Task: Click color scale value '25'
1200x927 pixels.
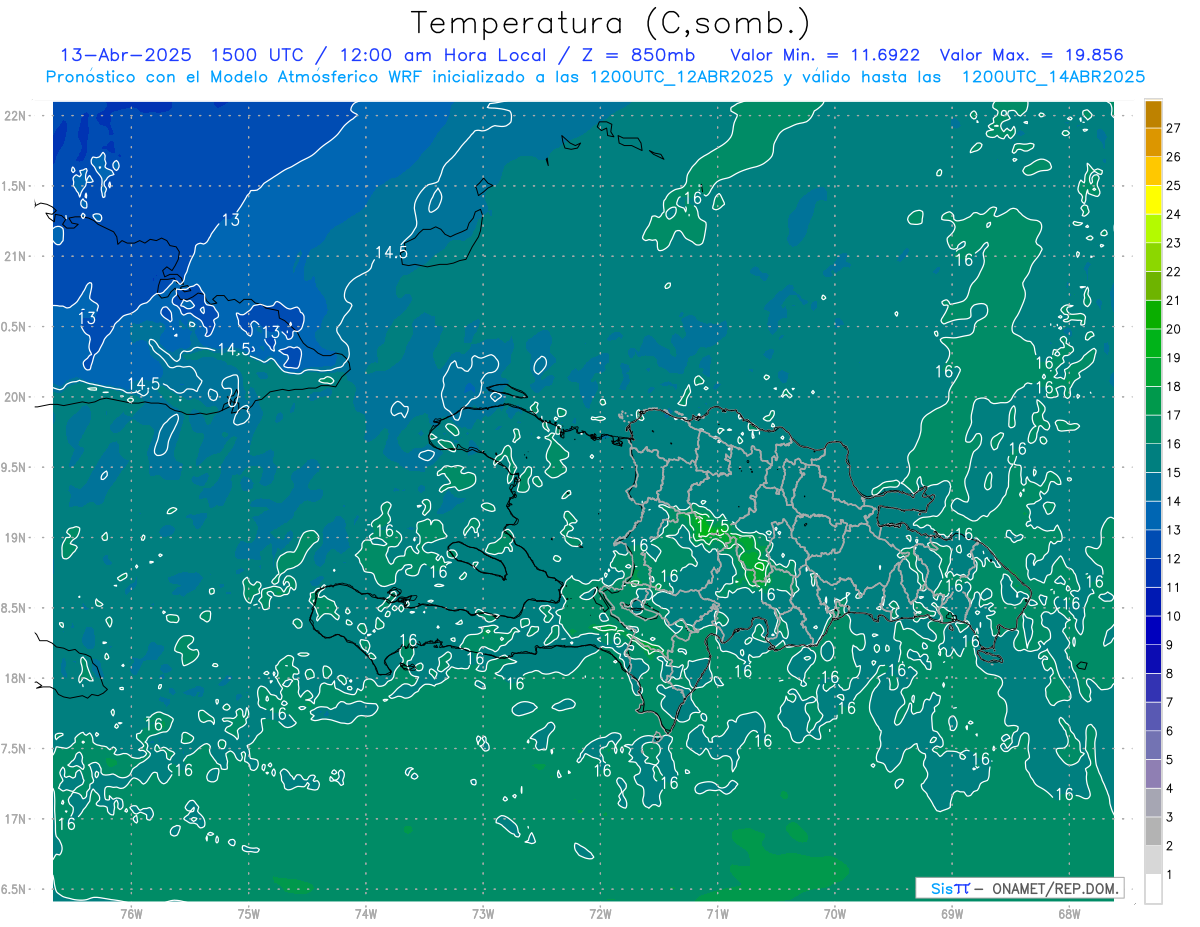Action: [x=1174, y=185]
